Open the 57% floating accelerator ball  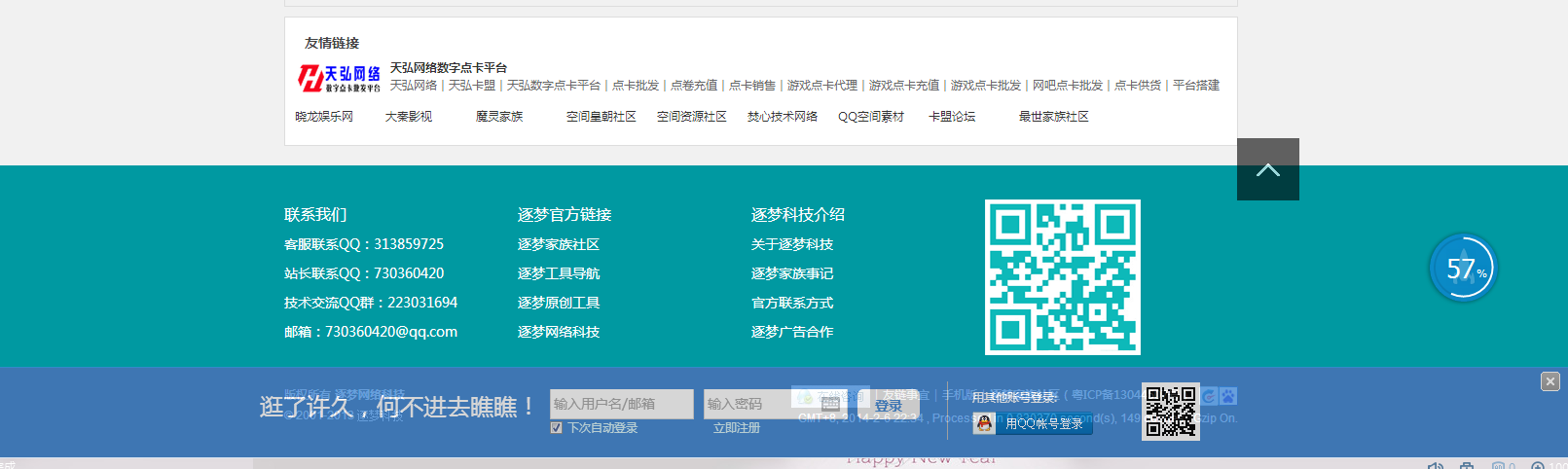1463,268
